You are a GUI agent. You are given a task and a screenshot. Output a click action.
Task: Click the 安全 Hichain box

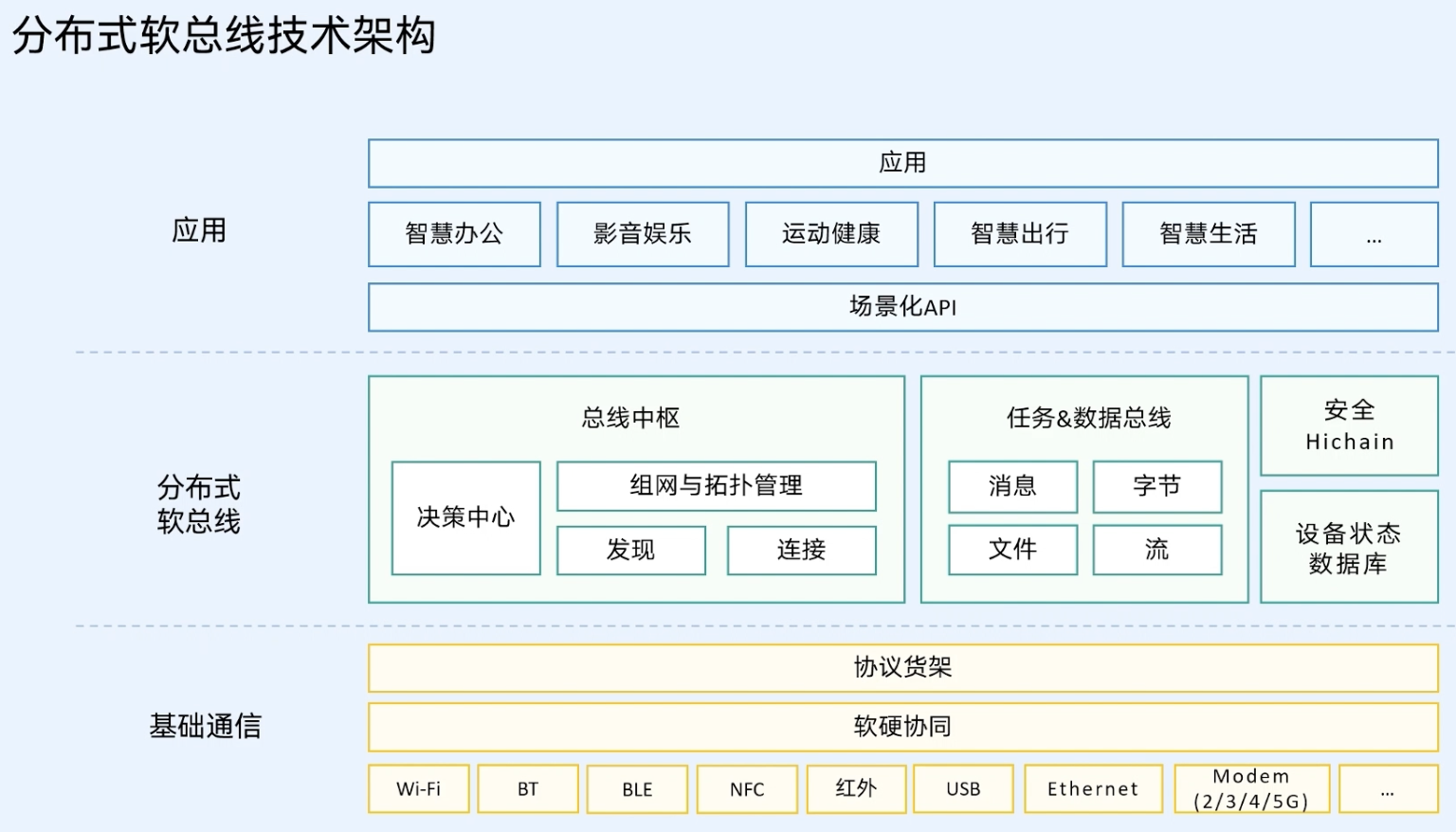[x=1350, y=426]
